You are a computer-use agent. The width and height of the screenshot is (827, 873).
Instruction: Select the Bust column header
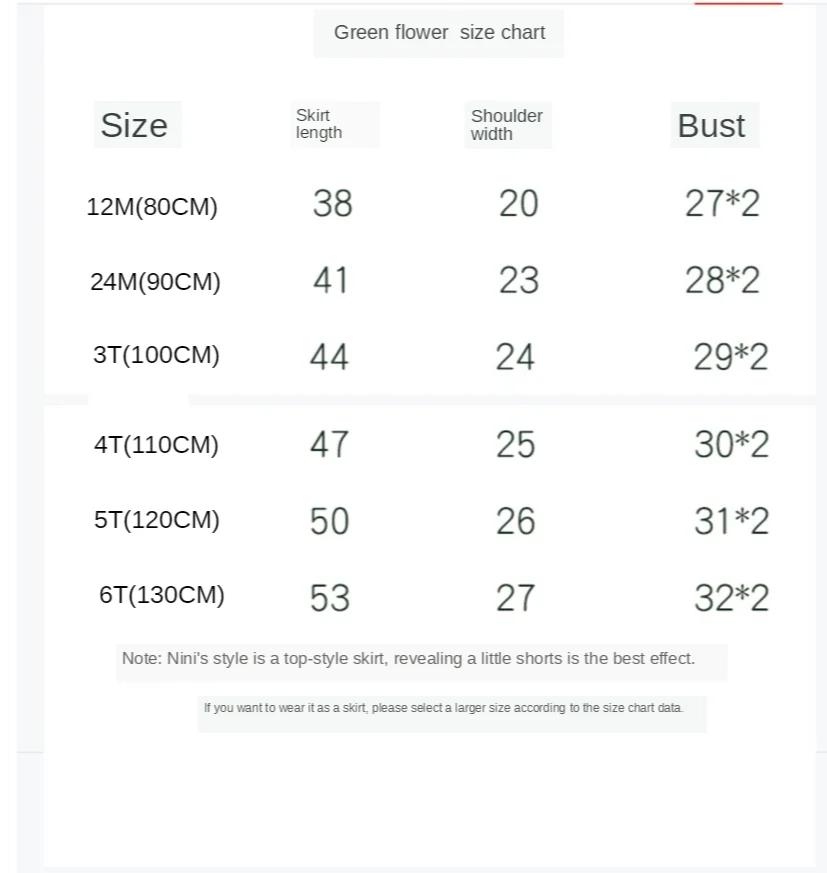click(x=711, y=125)
